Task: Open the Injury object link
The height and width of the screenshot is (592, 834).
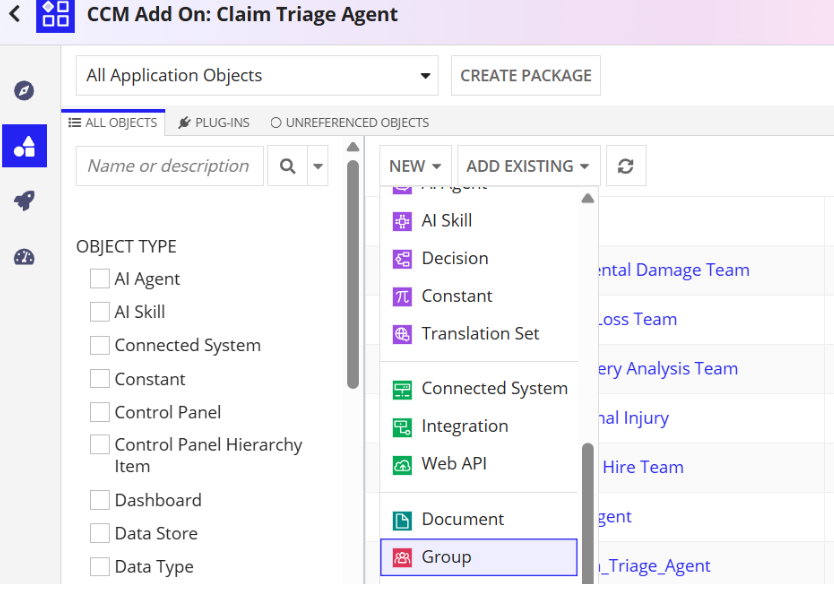Action: (633, 418)
